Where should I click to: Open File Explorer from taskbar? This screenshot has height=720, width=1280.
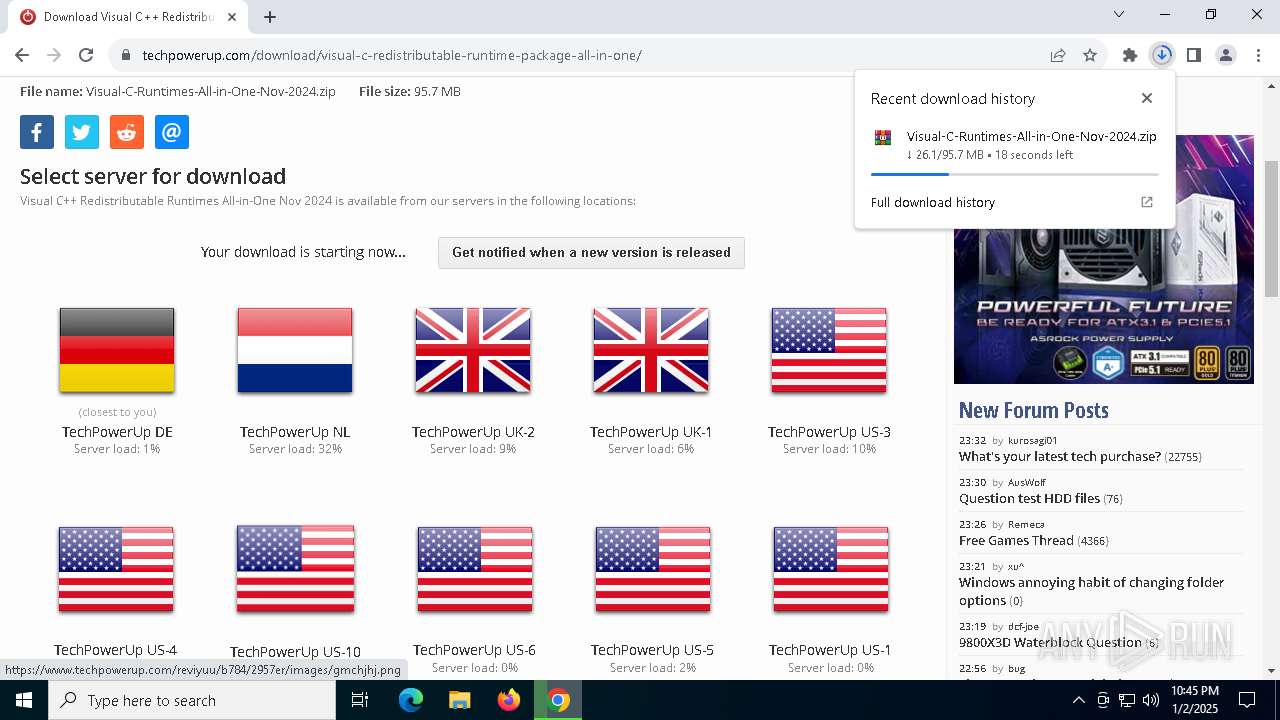point(460,700)
